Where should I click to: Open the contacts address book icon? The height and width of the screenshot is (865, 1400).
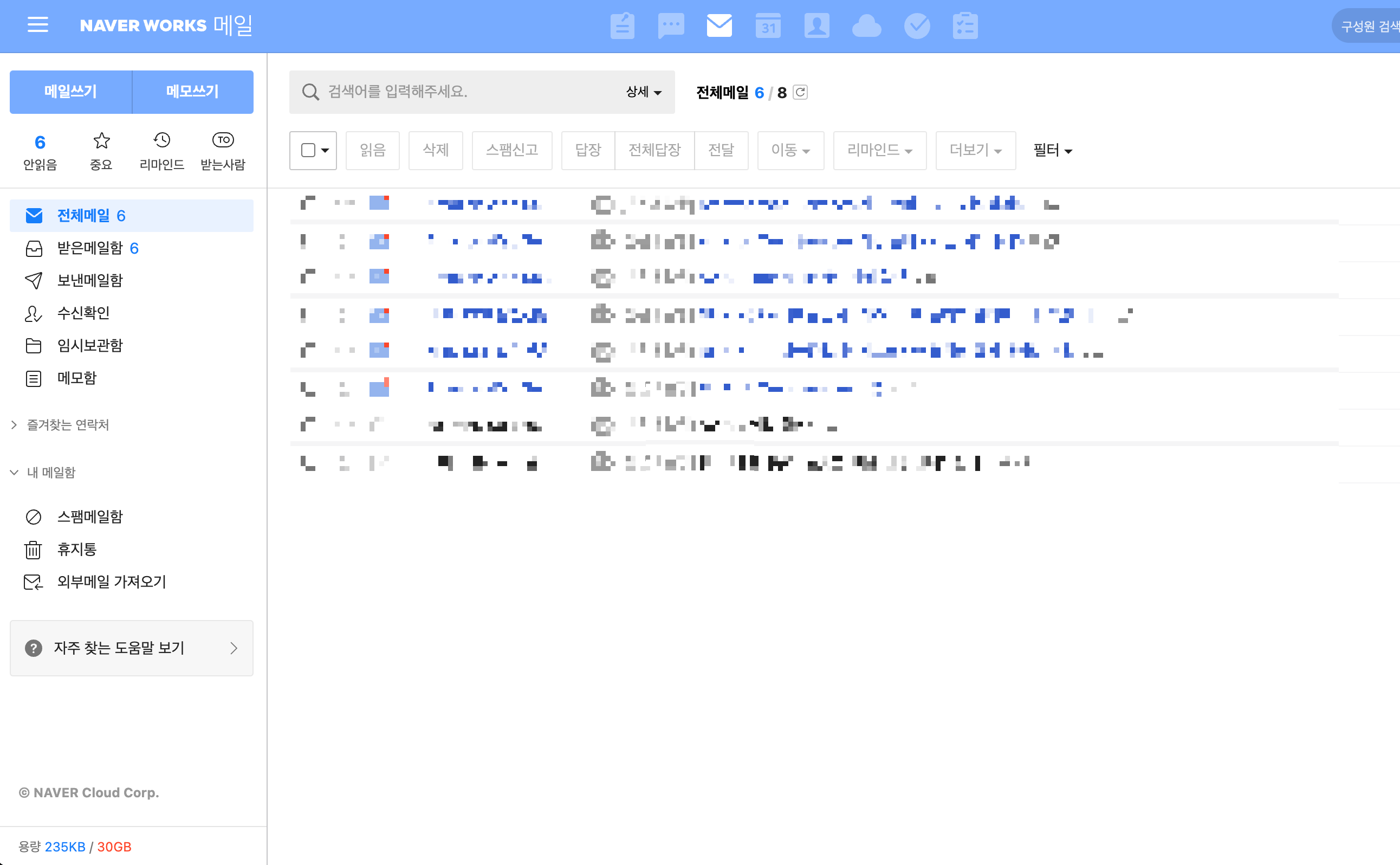click(816, 26)
